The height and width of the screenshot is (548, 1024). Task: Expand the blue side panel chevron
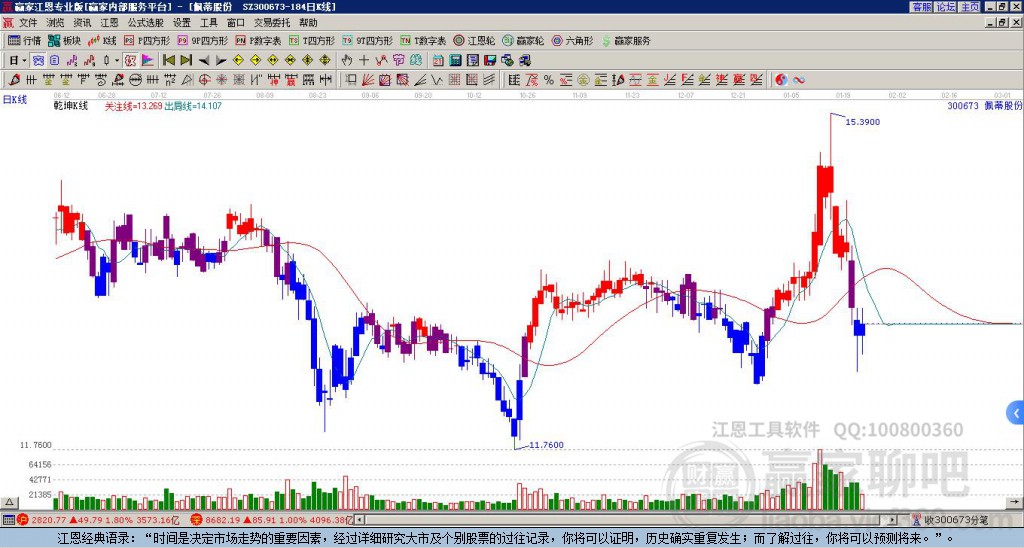(1016, 413)
